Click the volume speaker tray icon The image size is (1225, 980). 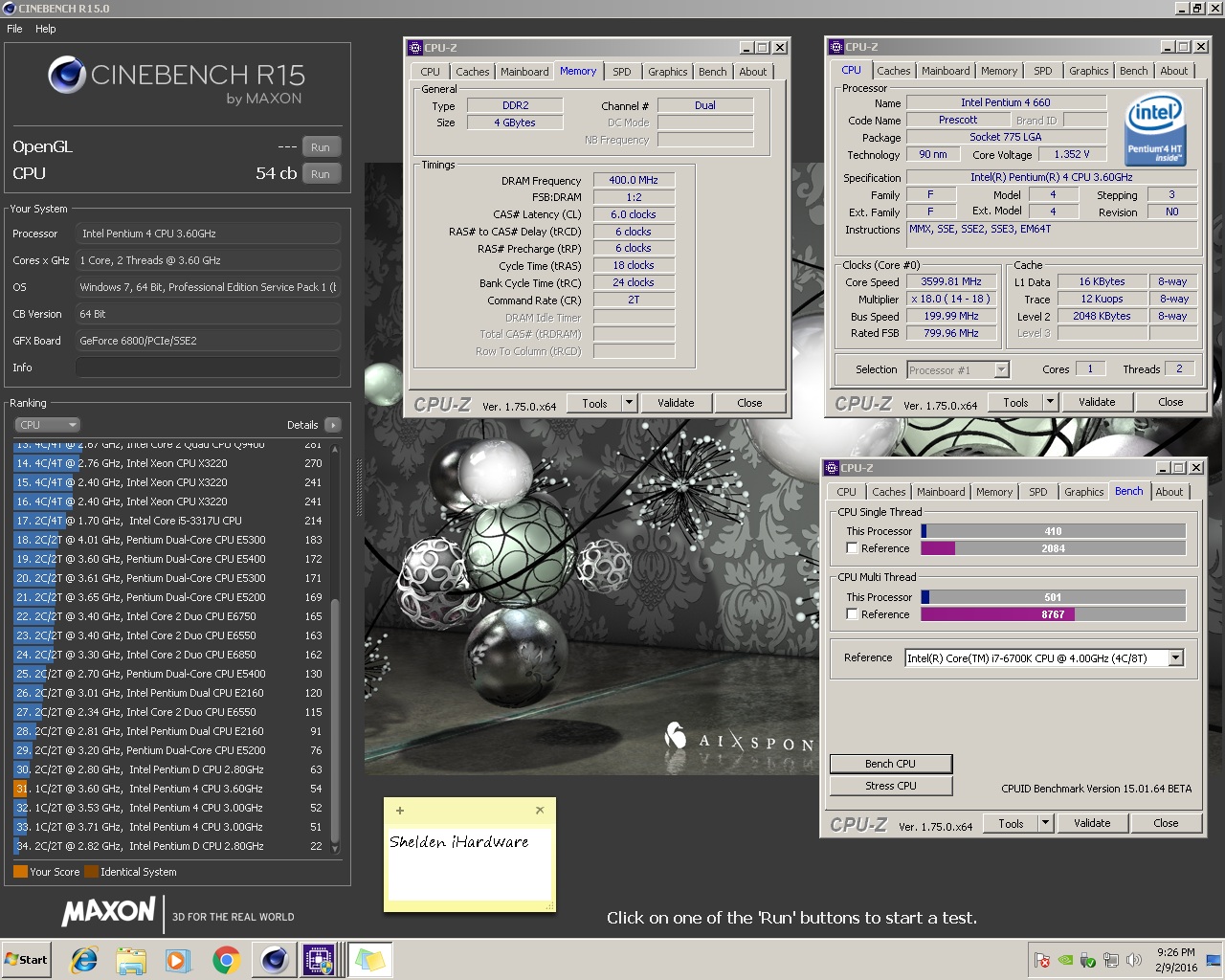pos(1134,960)
